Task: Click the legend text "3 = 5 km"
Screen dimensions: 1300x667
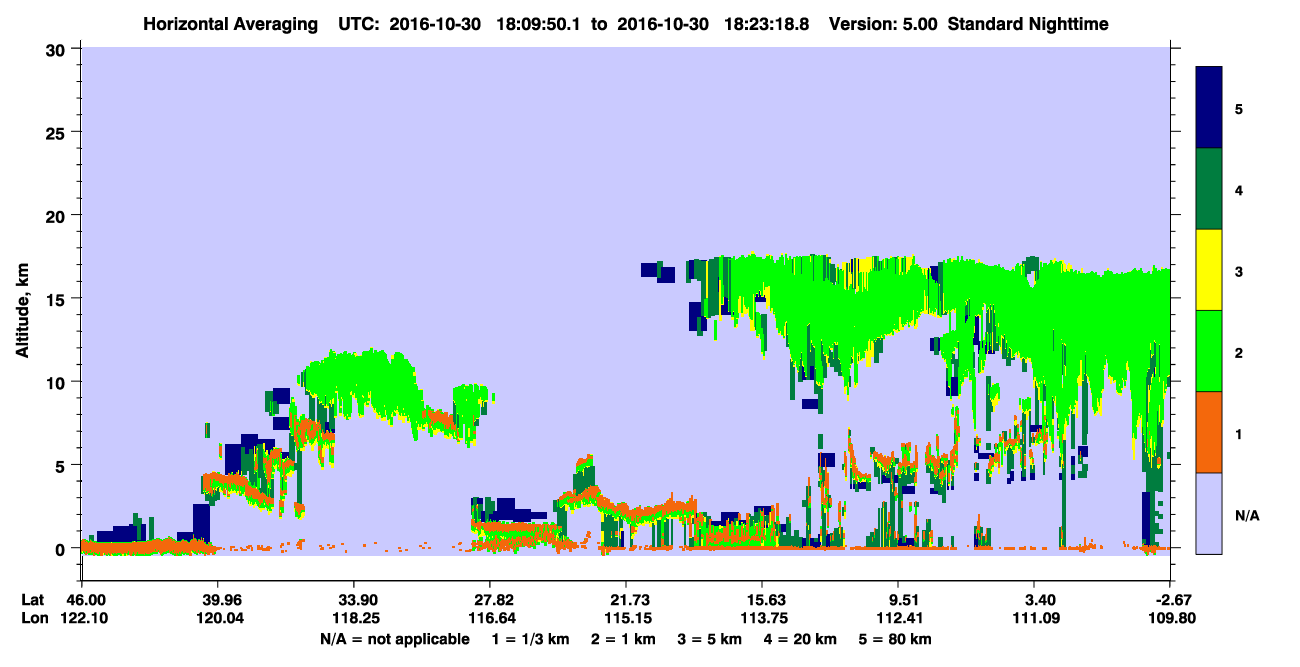Action: point(710,639)
